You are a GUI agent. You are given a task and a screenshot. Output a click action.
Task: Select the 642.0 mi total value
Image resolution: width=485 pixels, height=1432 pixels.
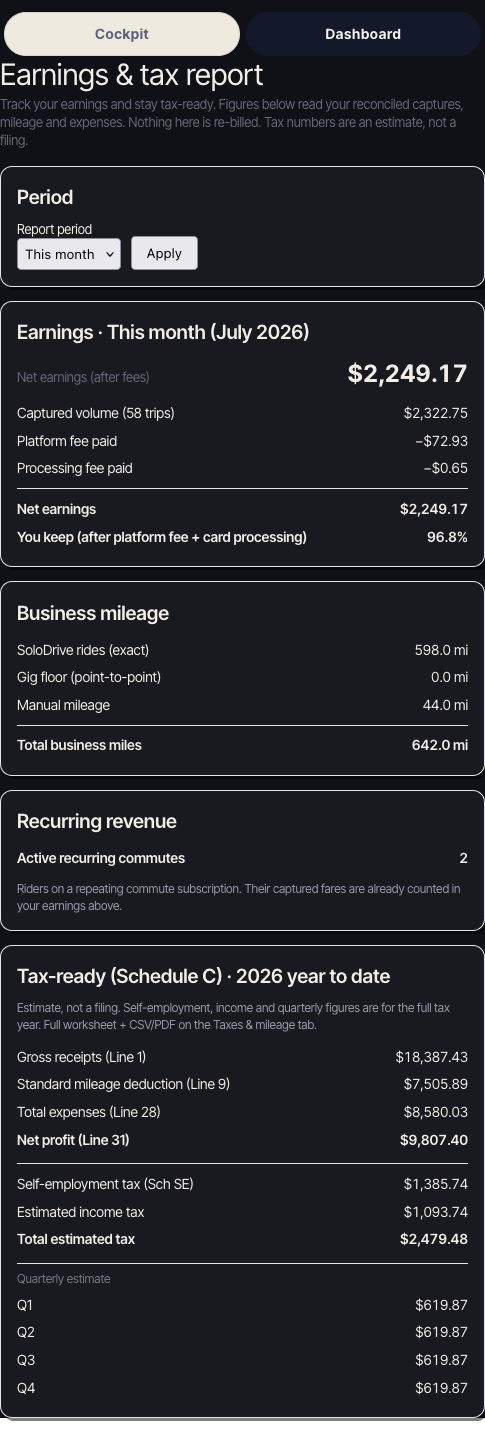click(x=440, y=745)
